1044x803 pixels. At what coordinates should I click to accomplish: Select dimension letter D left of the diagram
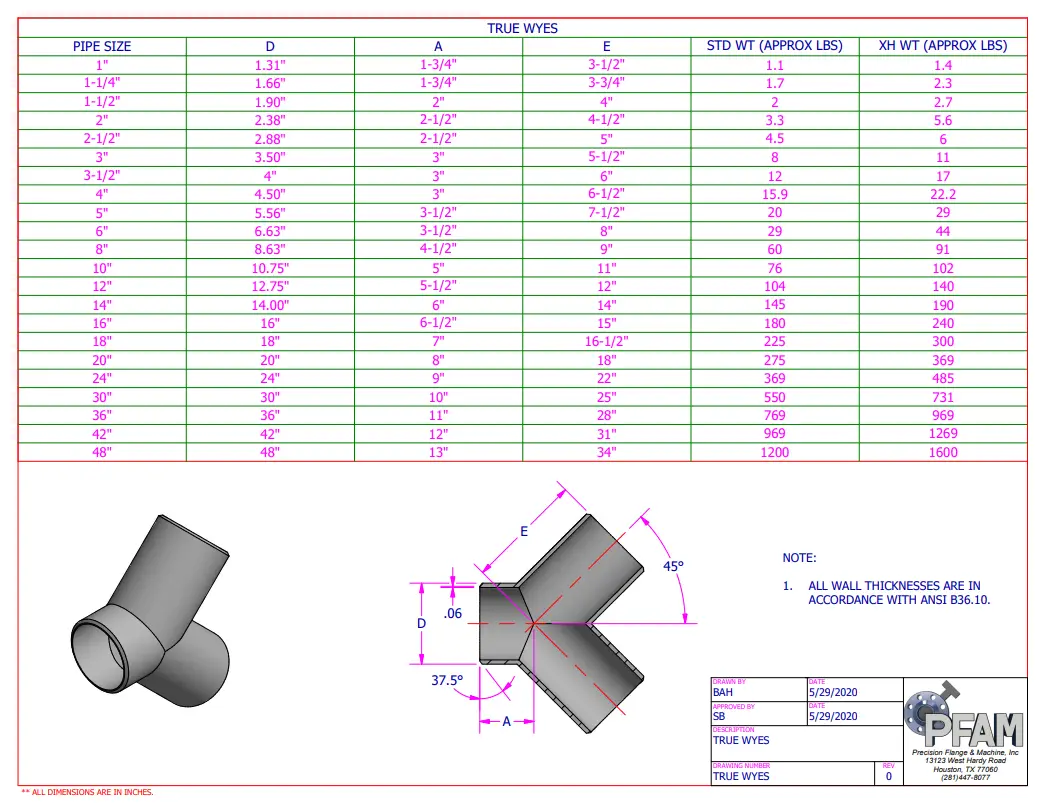[421, 623]
